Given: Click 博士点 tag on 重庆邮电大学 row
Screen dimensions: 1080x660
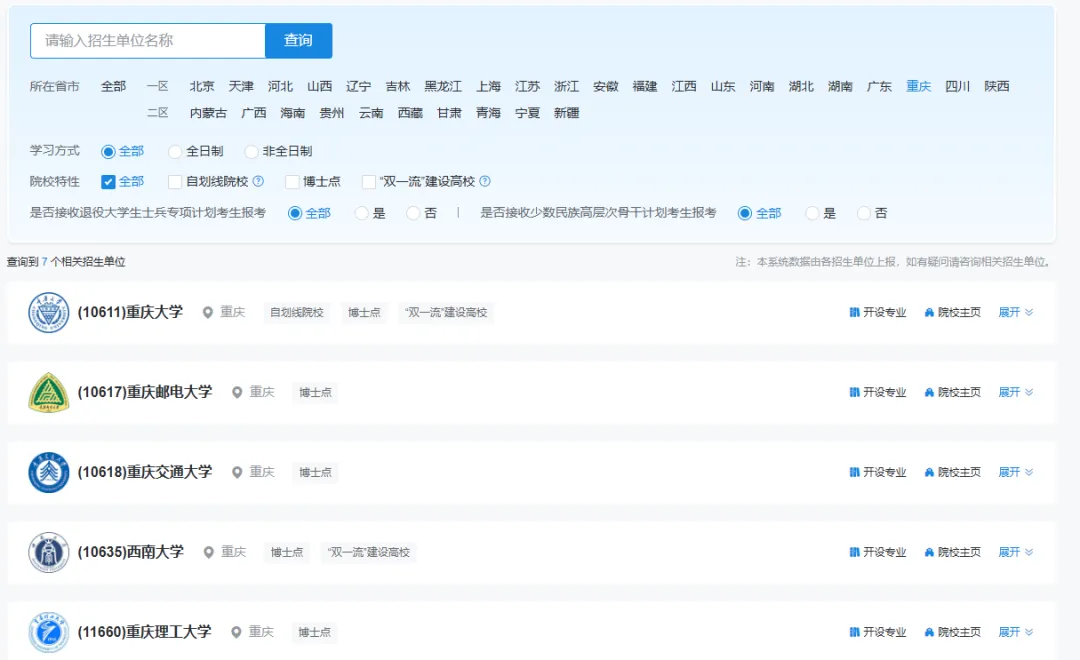Looking at the screenshot, I should pos(315,393).
